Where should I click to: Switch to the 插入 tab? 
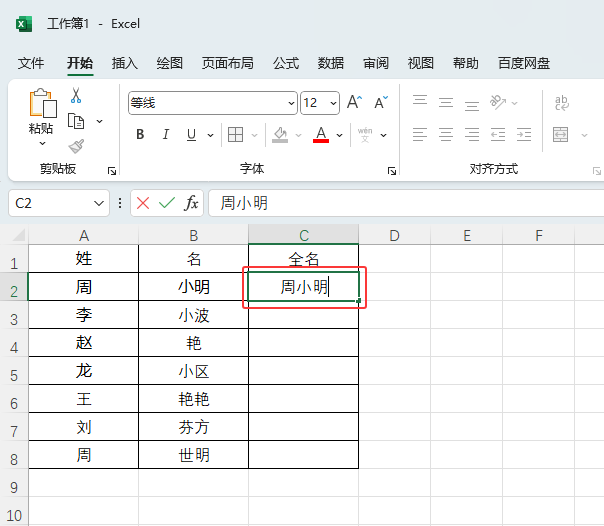(x=125, y=63)
